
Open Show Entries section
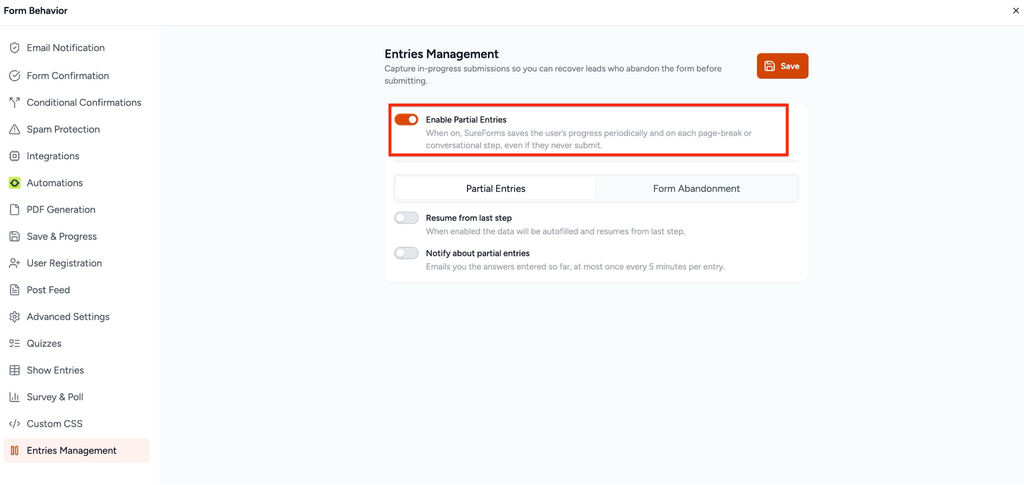click(76, 370)
